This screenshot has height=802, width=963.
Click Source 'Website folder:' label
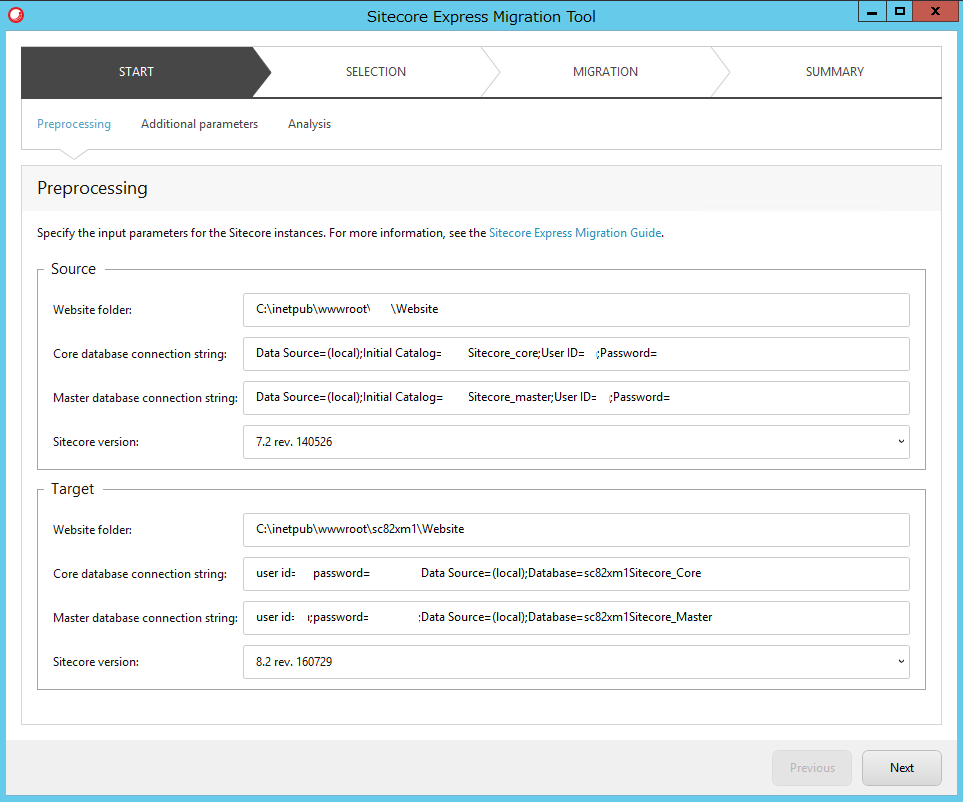pos(92,310)
